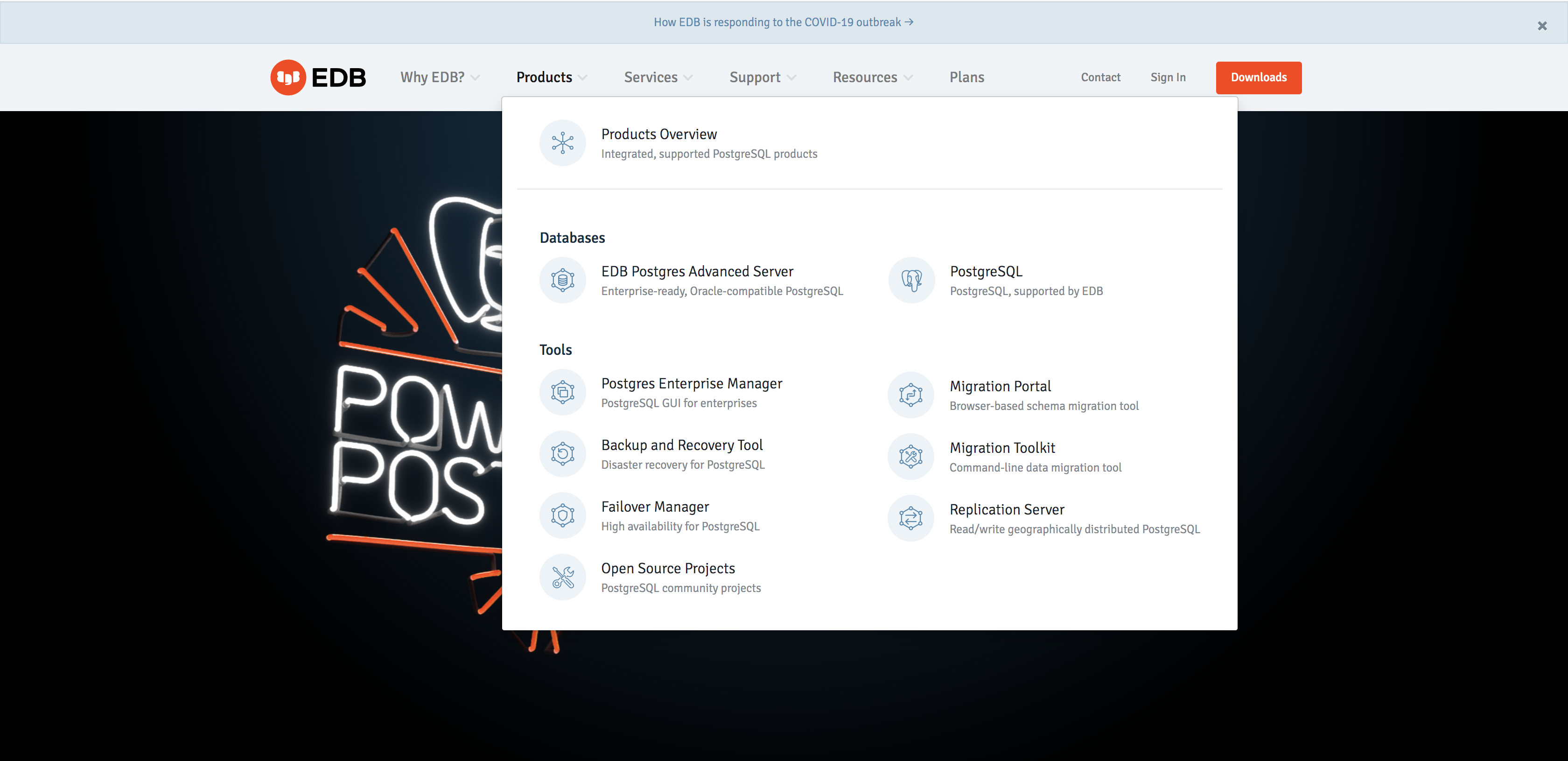Click the Products Overview network icon
This screenshot has height=761, width=1568.
pyautogui.click(x=562, y=143)
